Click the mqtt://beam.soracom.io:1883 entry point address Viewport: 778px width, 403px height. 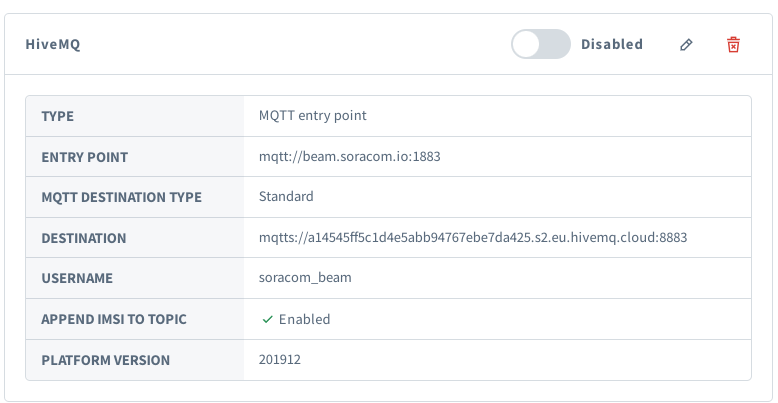point(349,157)
